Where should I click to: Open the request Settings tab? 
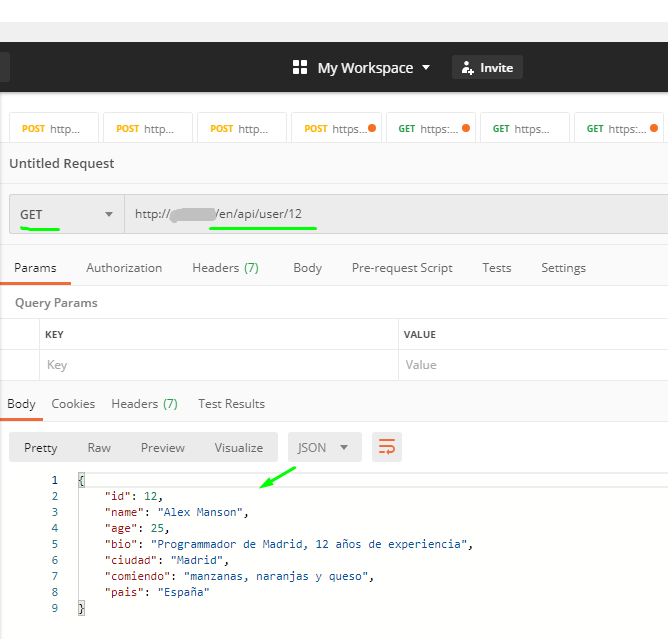(x=563, y=268)
